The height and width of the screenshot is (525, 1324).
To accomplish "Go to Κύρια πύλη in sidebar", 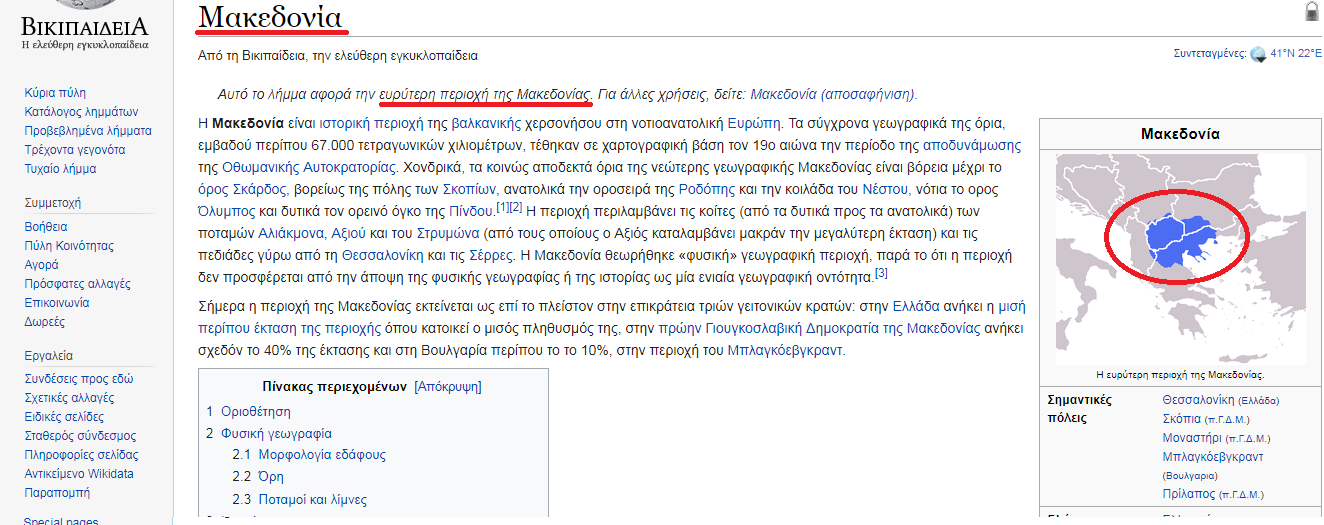I will click(55, 93).
